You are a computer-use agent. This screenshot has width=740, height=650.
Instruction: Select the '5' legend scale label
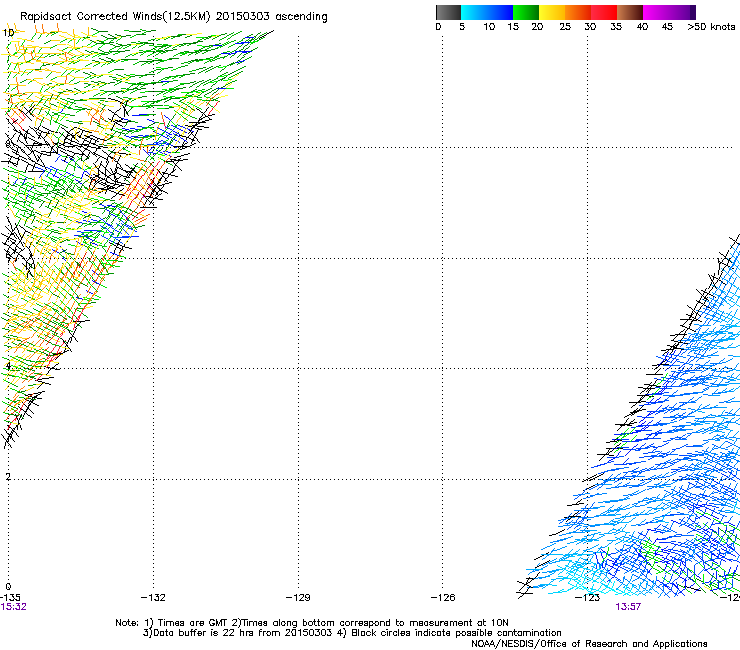[x=462, y=26]
